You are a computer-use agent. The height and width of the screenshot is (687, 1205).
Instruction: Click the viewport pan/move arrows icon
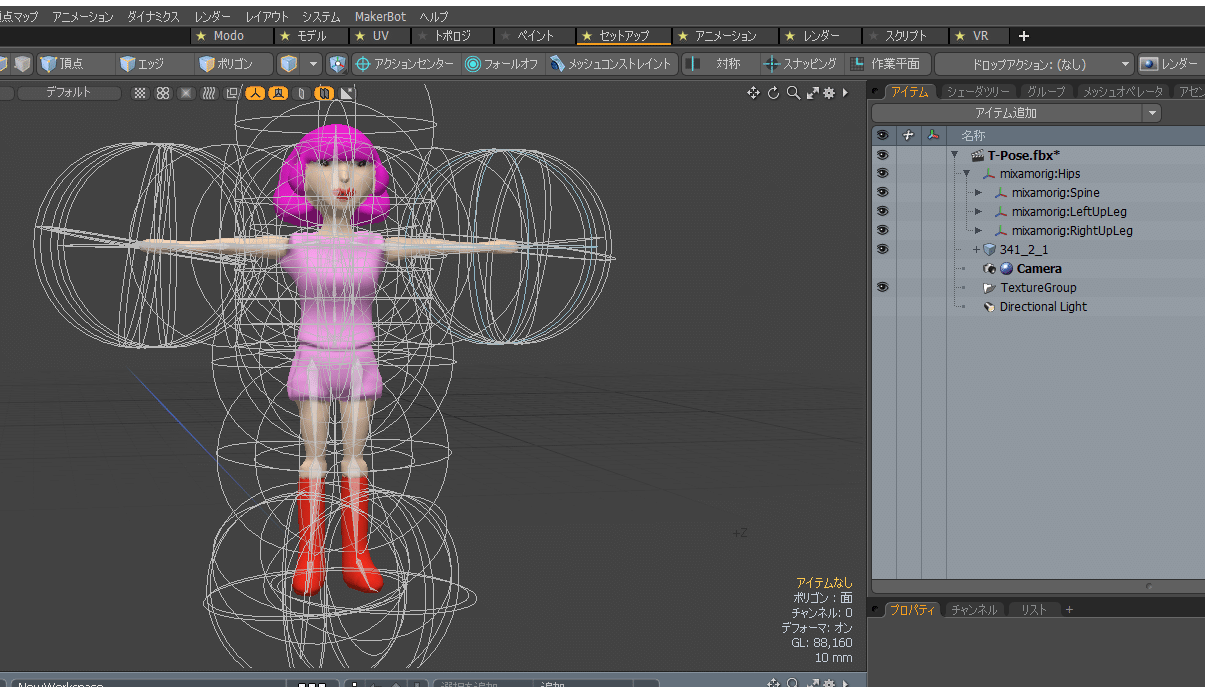coord(753,93)
